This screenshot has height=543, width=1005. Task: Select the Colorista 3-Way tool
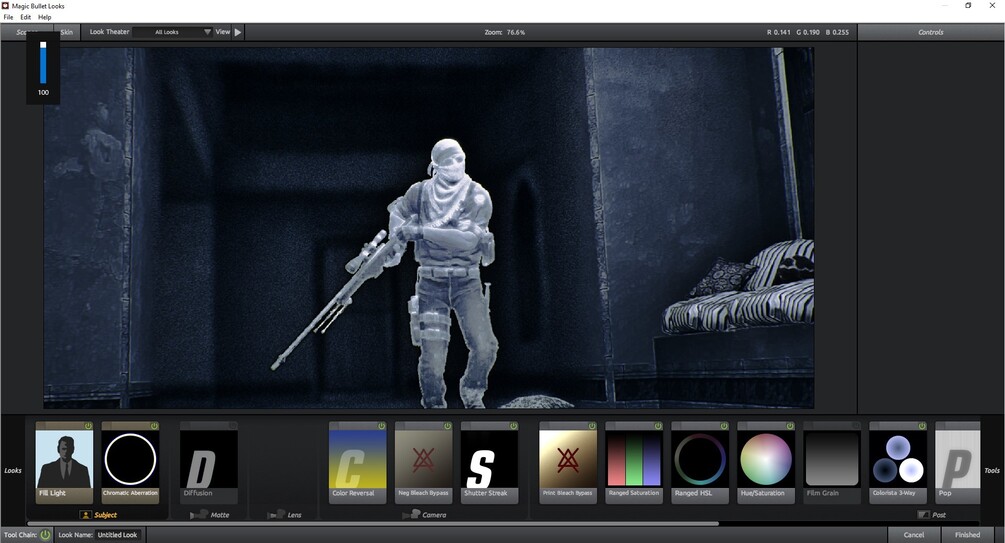coord(898,463)
